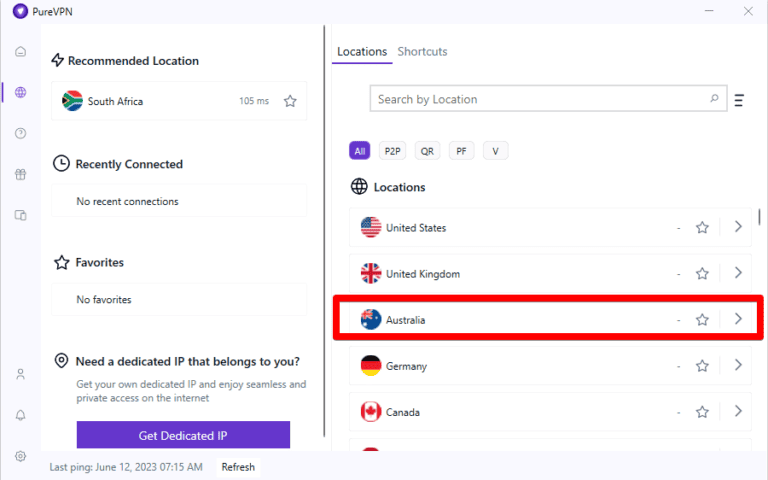Image resolution: width=768 pixels, height=480 pixels.
Task: Switch to the Shortcuts tab
Action: point(422,52)
